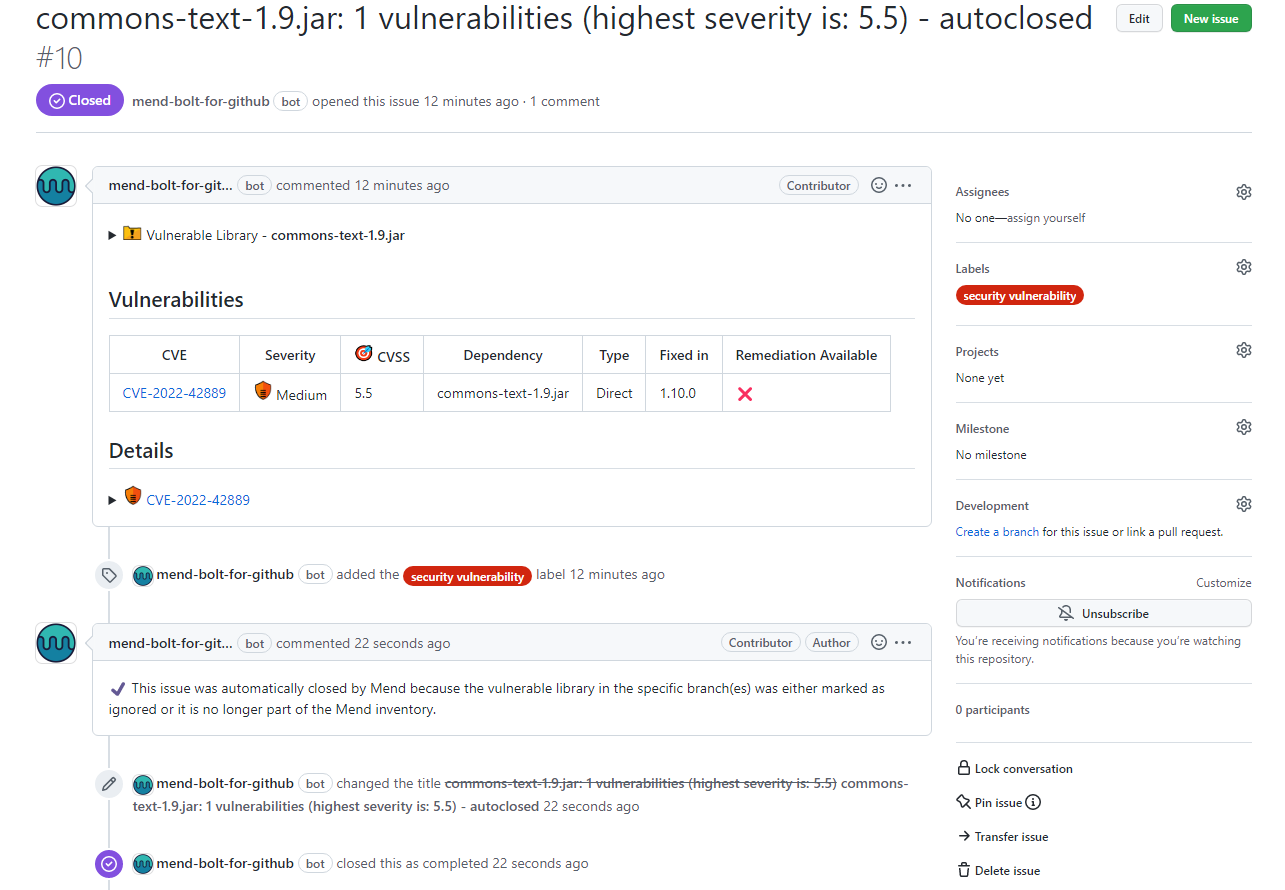Viewport: 1285px width, 890px height.
Task: Click Lock conversation
Action: (x=1015, y=769)
